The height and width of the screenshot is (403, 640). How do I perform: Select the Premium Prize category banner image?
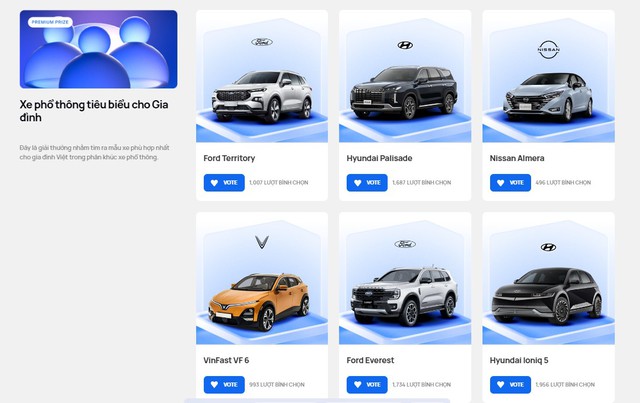click(x=98, y=49)
